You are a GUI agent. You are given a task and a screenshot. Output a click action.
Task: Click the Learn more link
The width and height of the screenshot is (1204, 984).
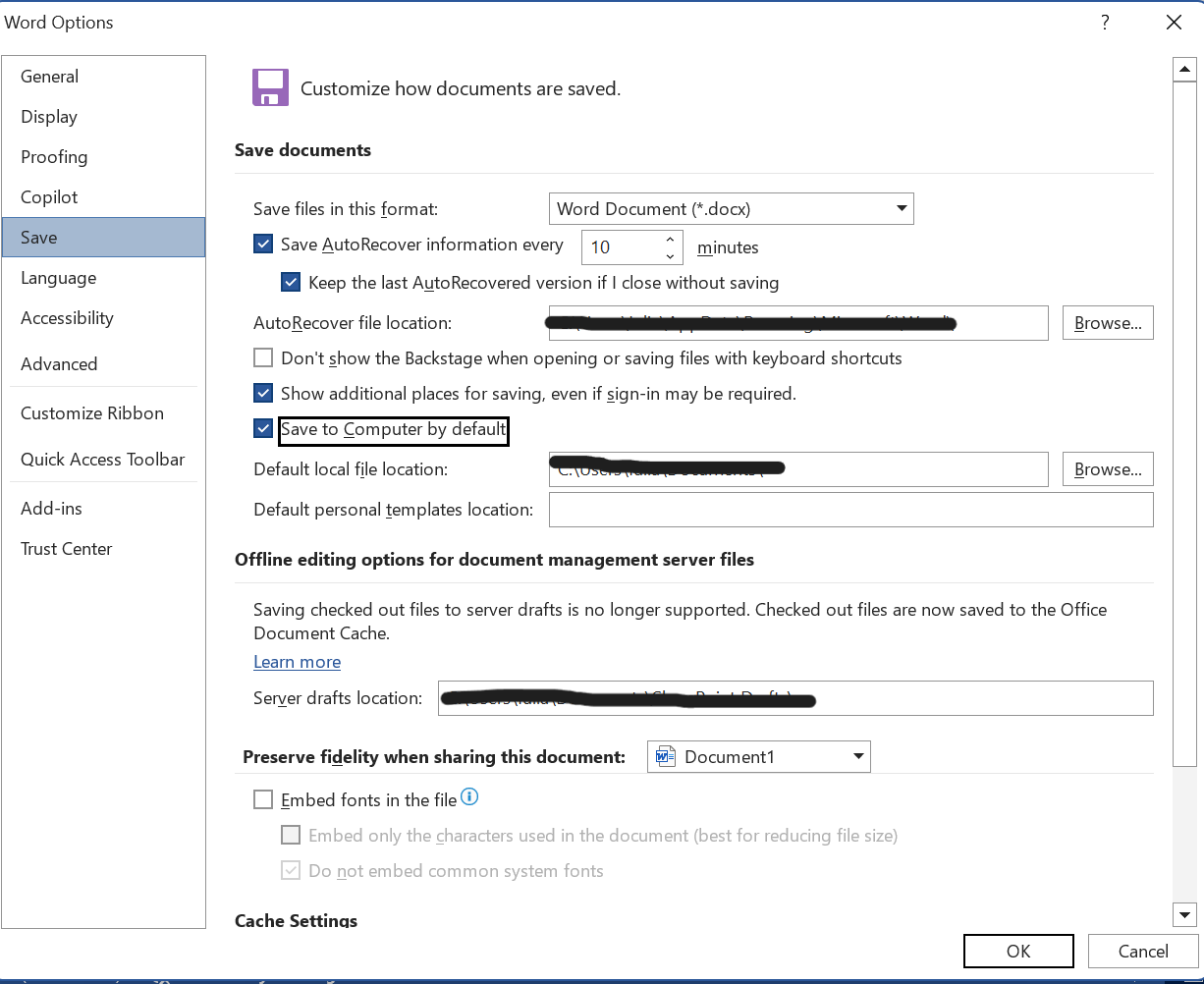click(x=297, y=663)
